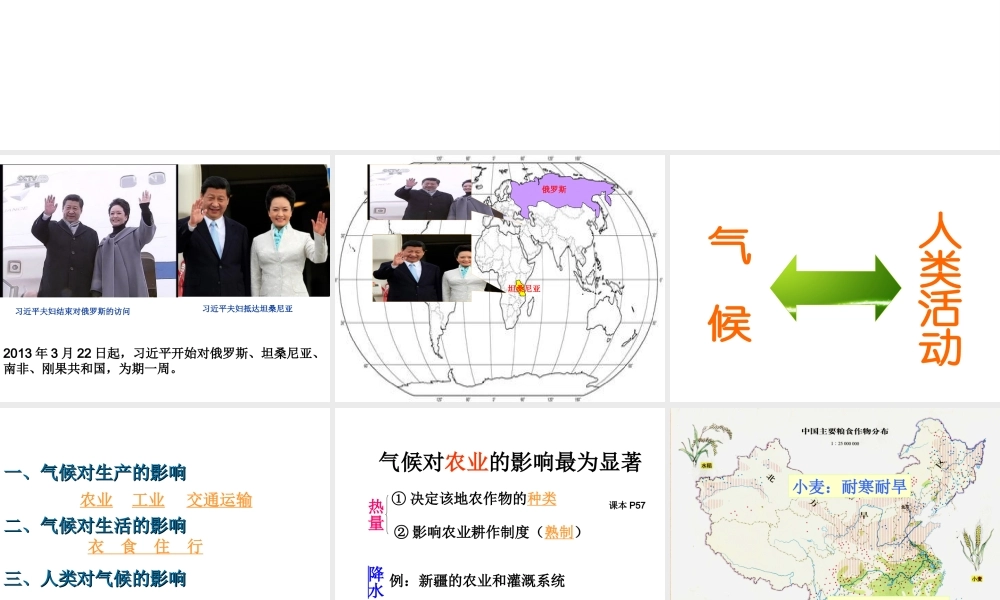Click the small lower photo beside Africa on map
This screenshot has width=1000, height=600.
point(422,268)
